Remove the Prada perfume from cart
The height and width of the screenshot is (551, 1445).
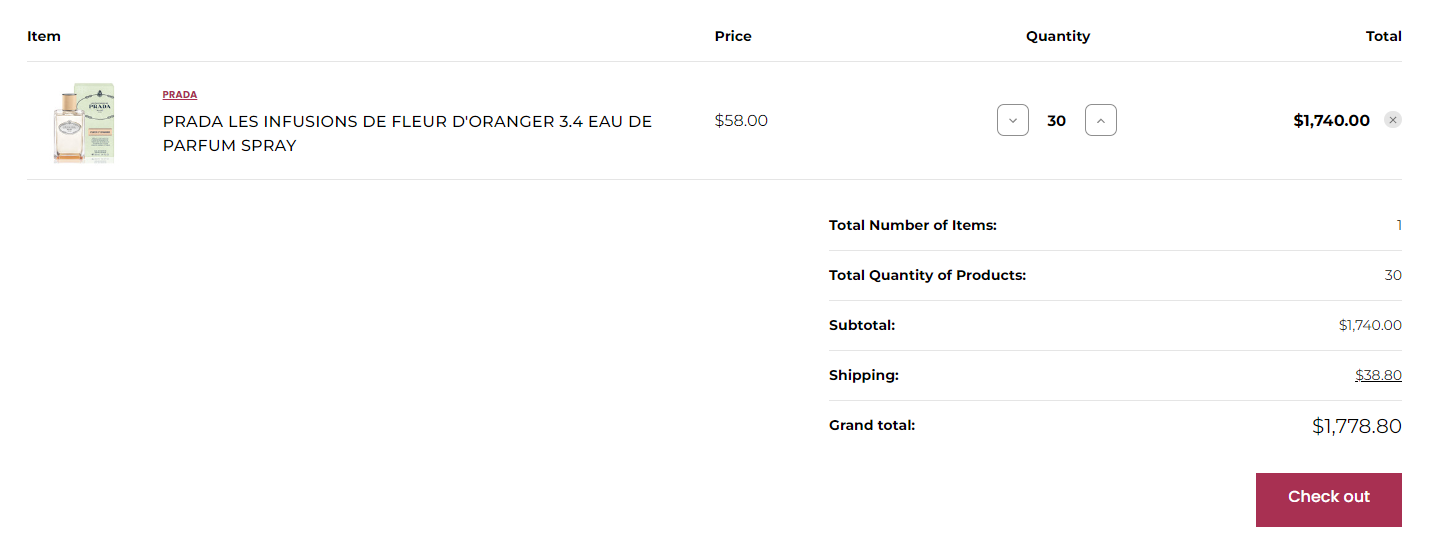pyautogui.click(x=1392, y=120)
